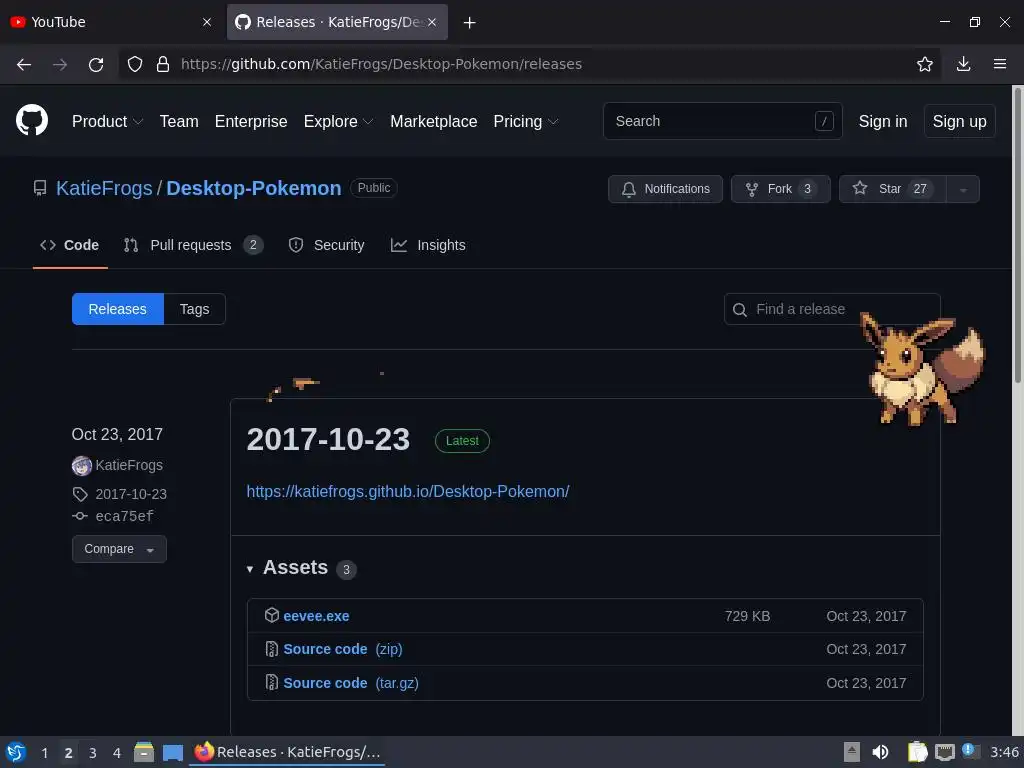Download Source code (zip)
The image size is (1024, 768).
pyautogui.click(x=342, y=649)
